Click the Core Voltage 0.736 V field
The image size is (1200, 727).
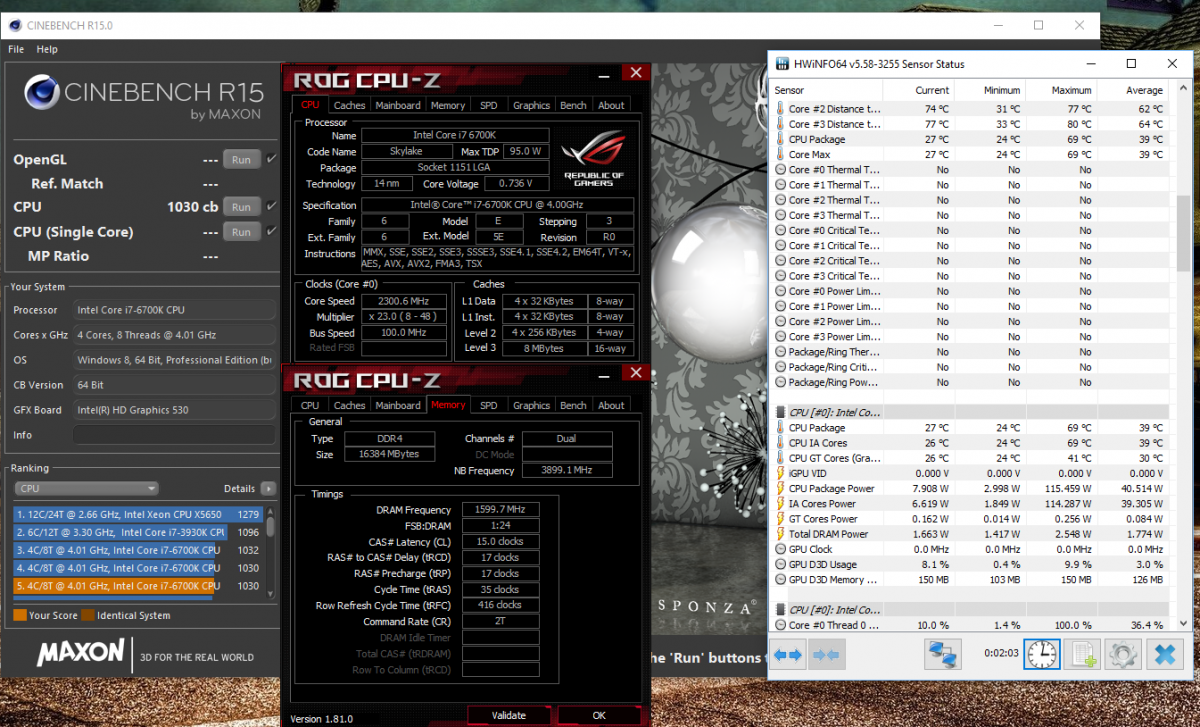coord(516,184)
